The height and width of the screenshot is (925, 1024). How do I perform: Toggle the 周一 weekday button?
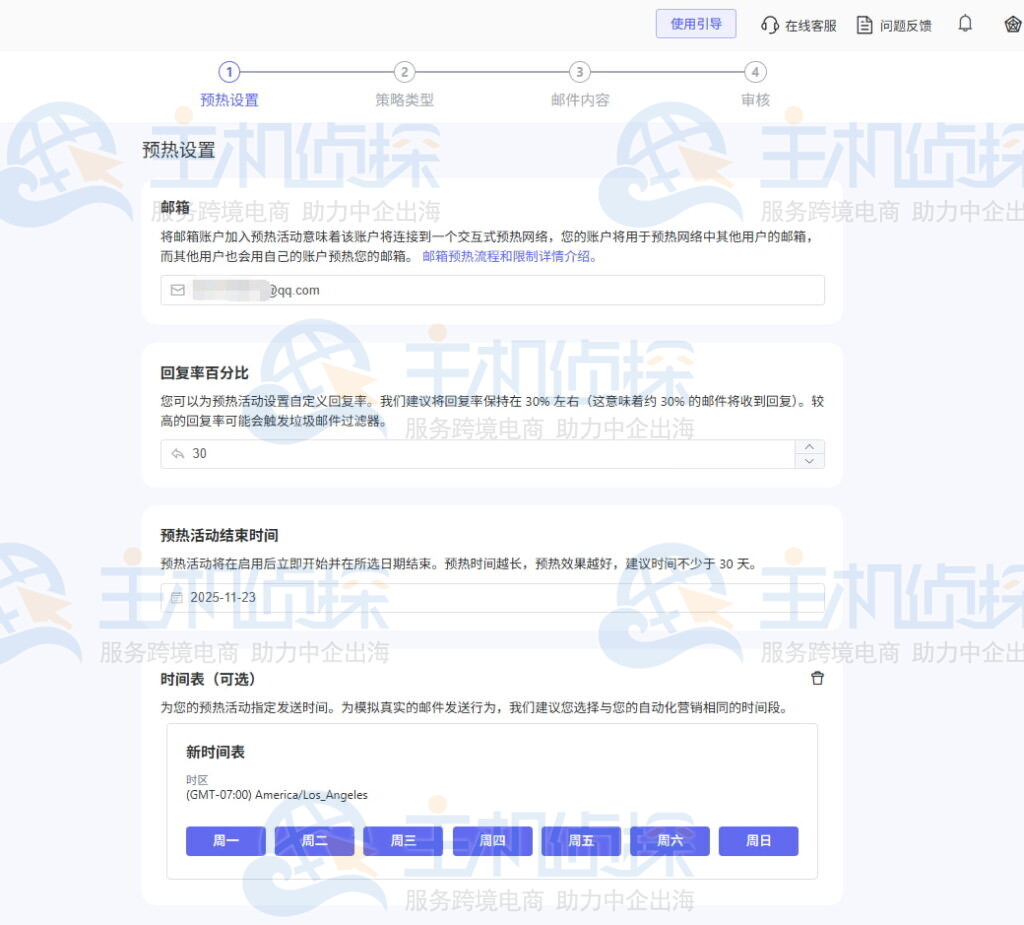click(x=225, y=841)
